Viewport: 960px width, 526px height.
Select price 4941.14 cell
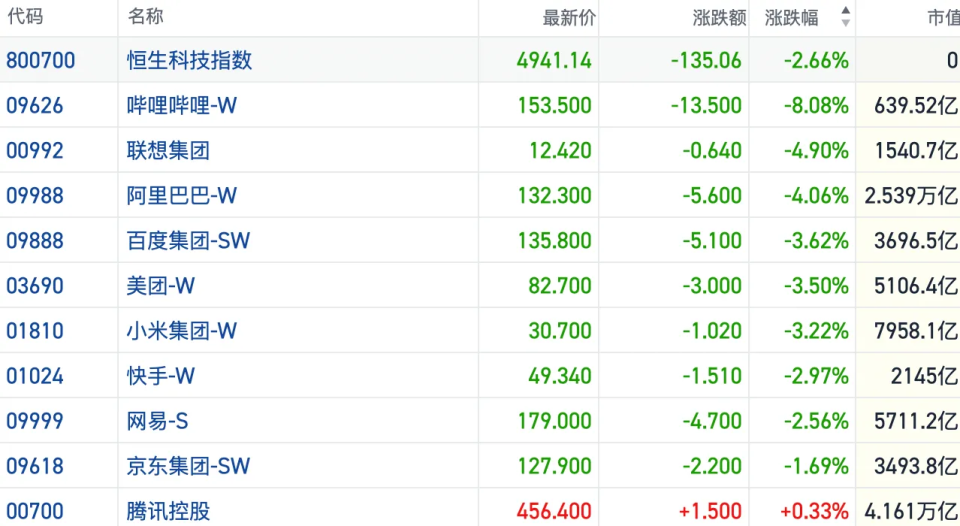pos(554,60)
